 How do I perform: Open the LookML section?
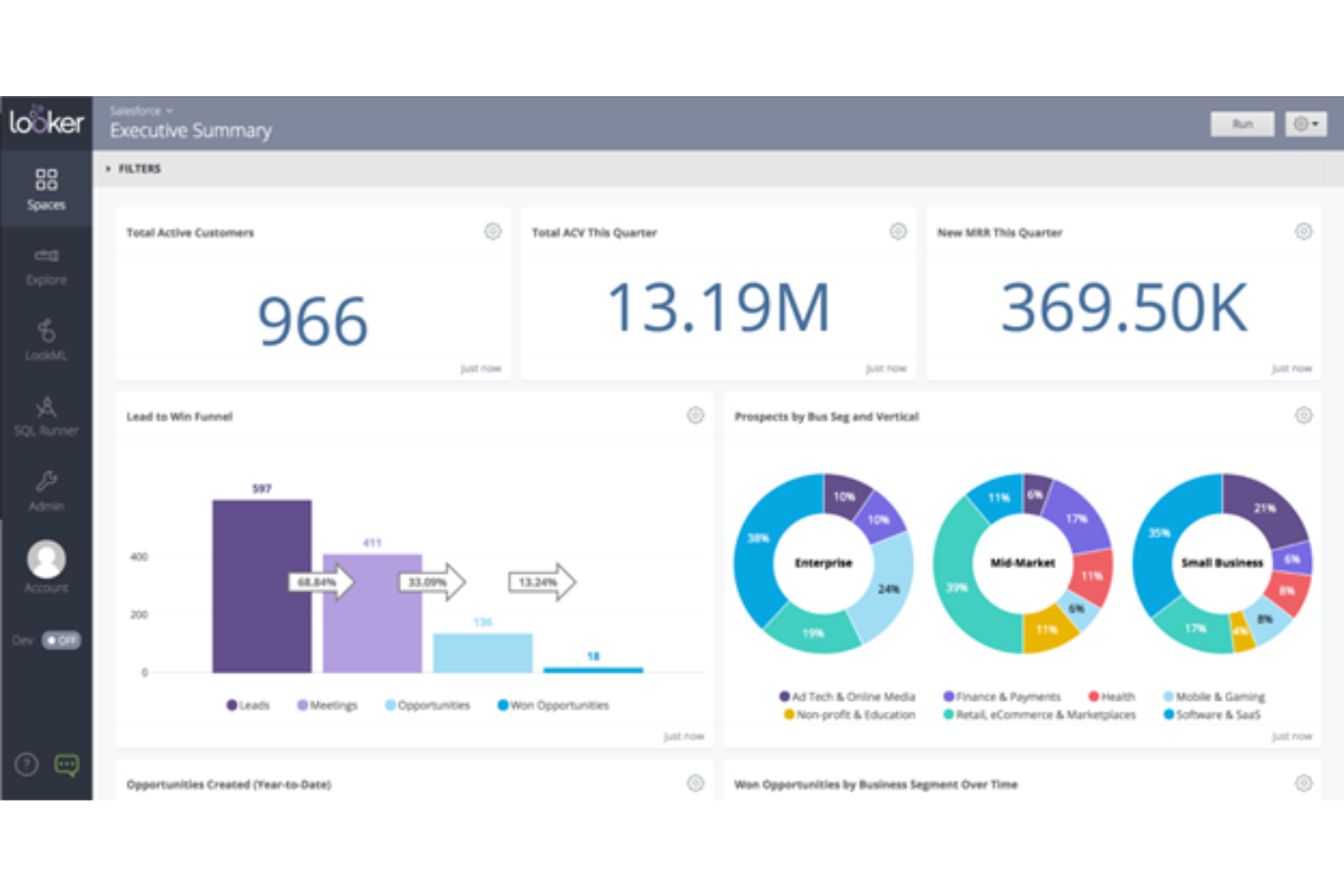tap(45, 340)
